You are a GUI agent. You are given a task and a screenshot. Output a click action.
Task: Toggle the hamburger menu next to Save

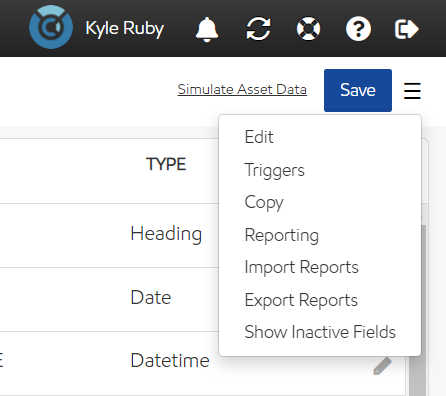412,91
